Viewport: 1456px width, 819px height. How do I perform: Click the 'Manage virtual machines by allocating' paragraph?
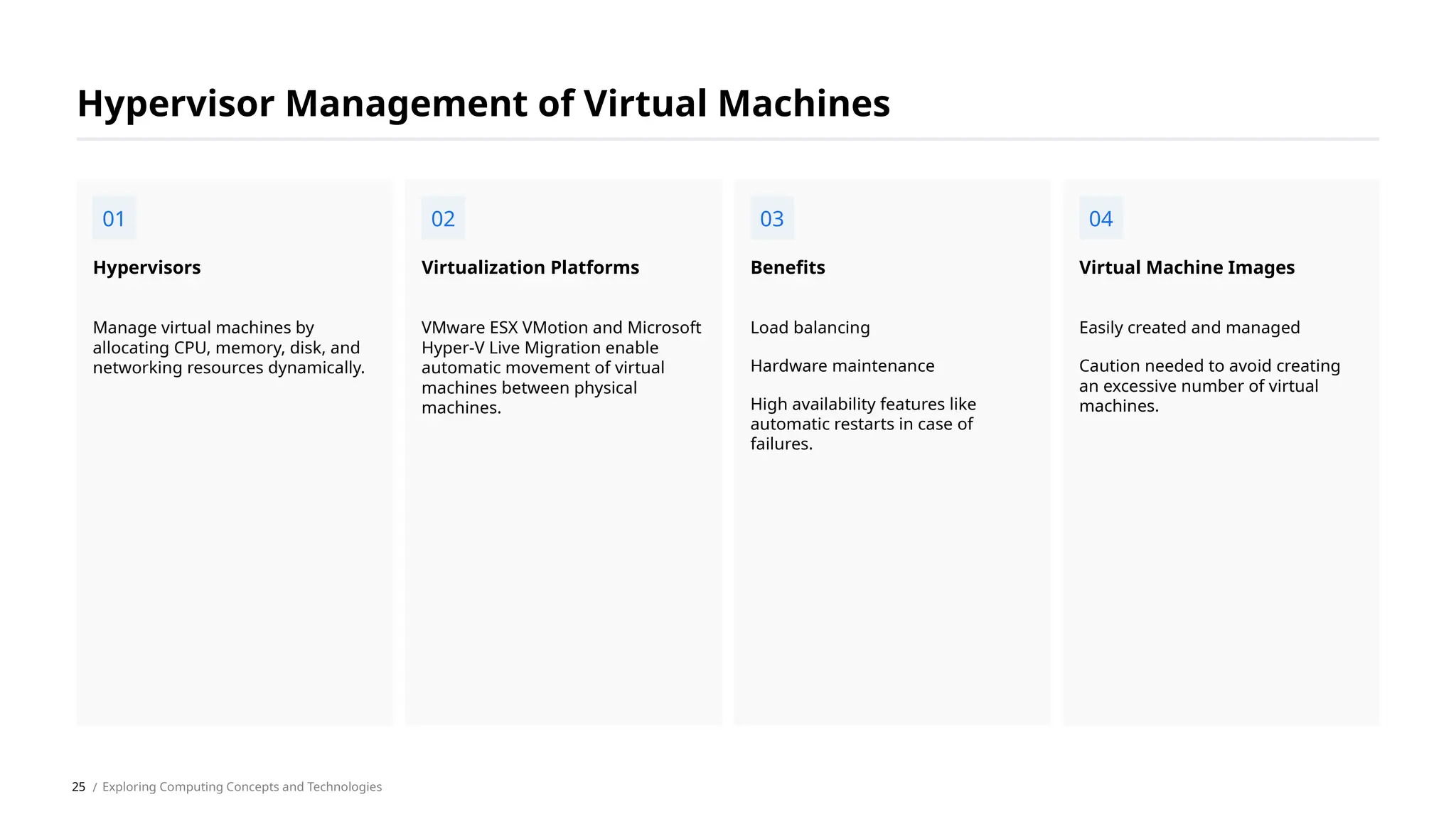(228, 348)
